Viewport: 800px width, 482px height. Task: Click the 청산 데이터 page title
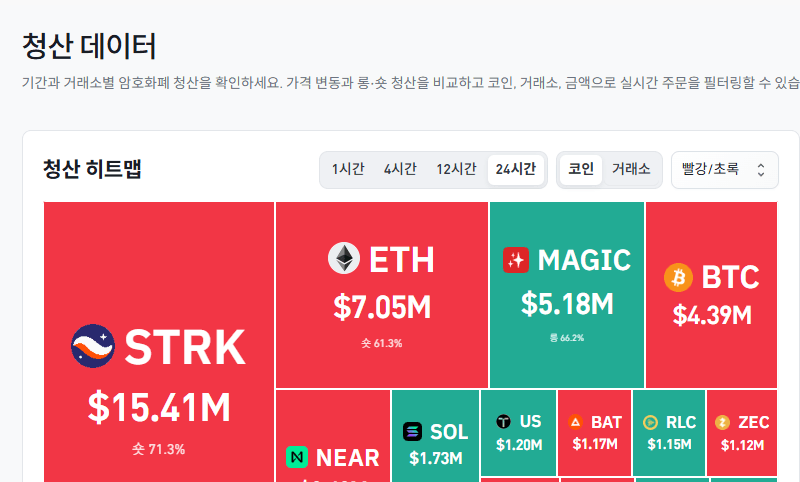89,46
